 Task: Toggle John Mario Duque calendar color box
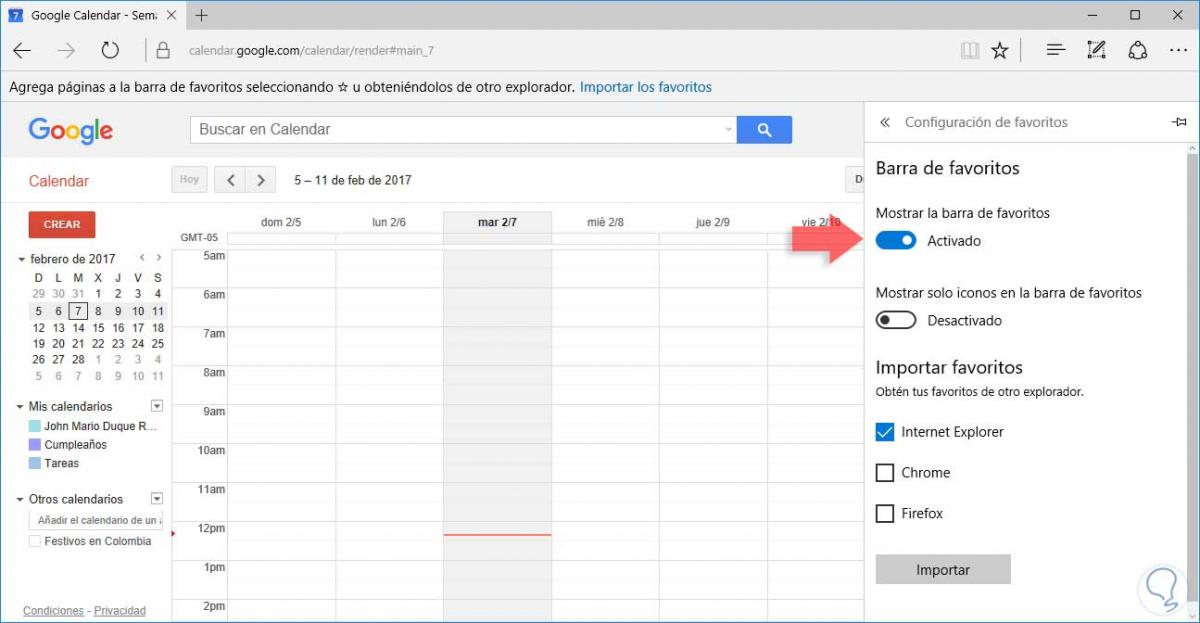[35, 426]
